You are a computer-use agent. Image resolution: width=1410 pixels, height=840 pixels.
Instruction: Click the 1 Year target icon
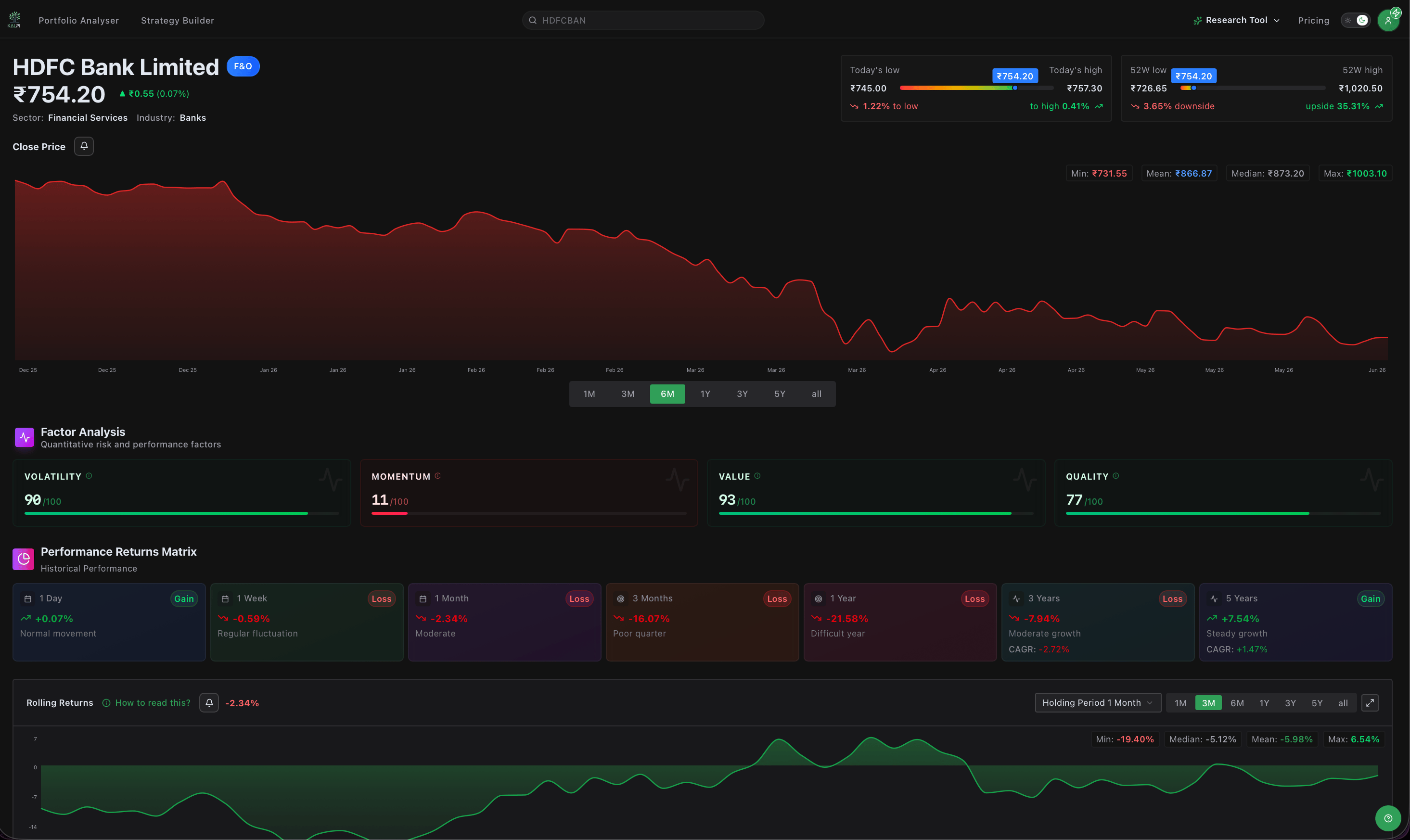coord(819,599)
